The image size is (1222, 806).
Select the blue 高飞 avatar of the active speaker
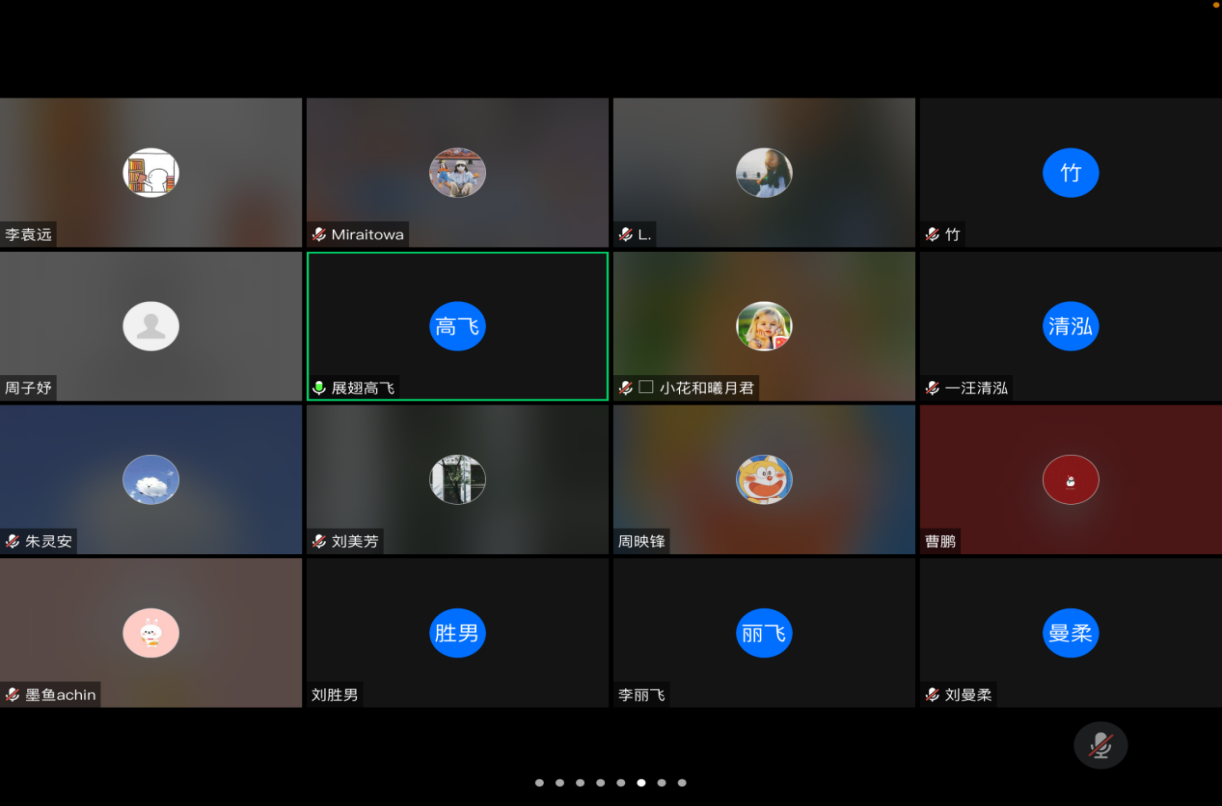pyautogui.click(x=457, y=326)
